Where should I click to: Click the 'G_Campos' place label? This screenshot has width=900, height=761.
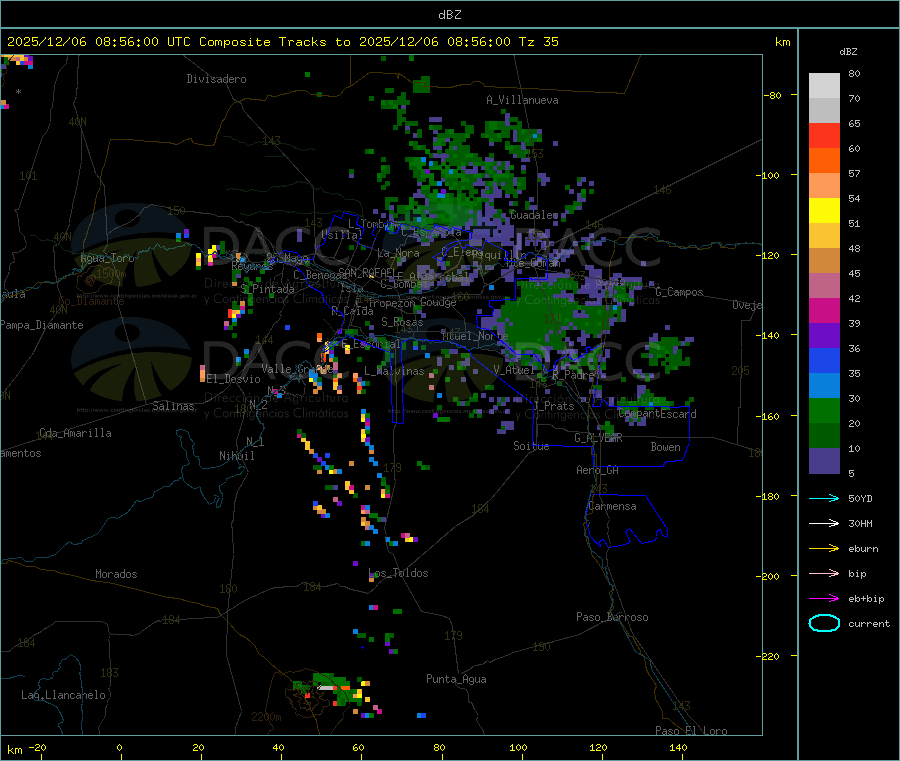pyautogui.click(x=679, y=292)
